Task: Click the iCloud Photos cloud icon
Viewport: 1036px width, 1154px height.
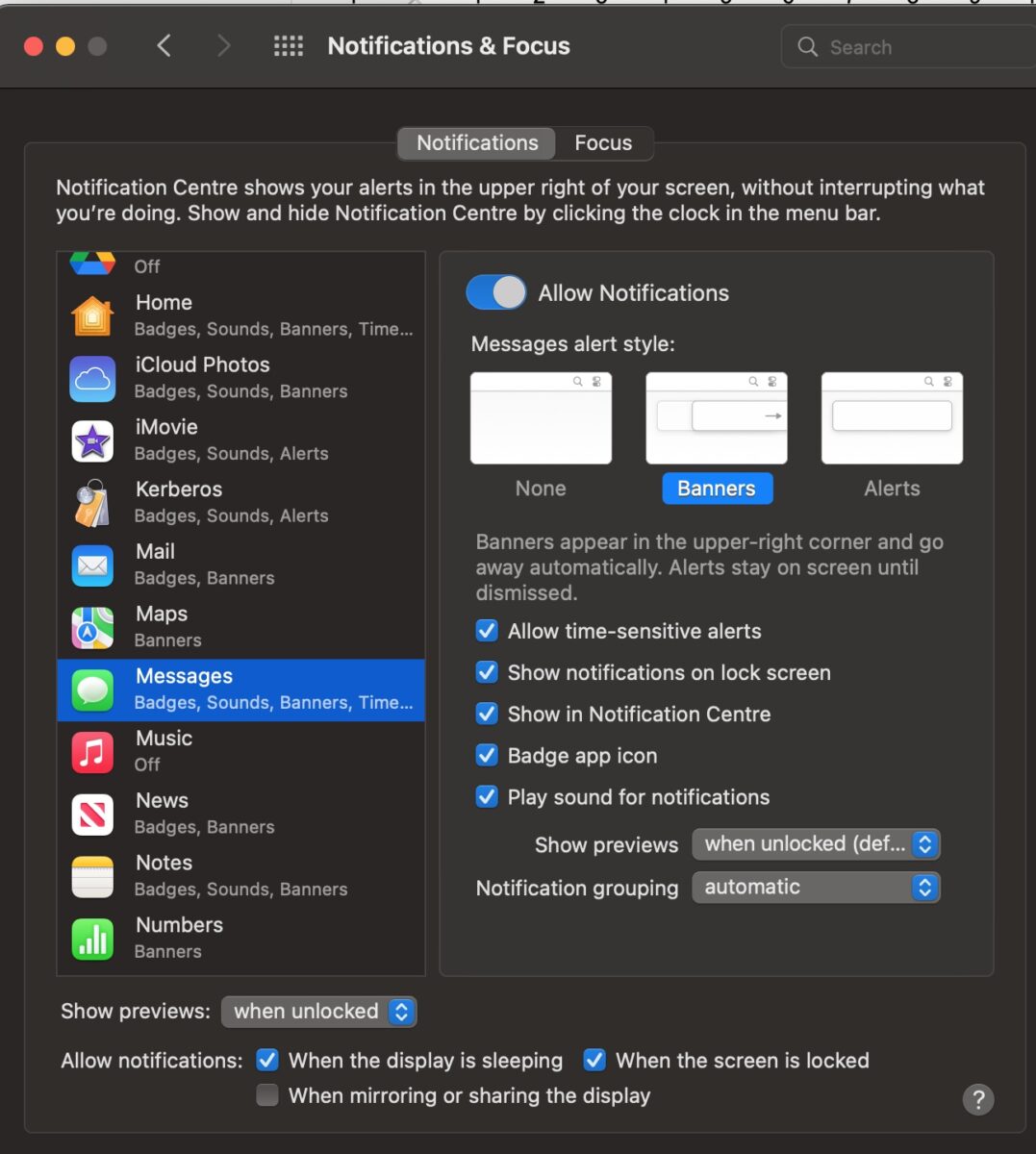Action: [x=92, y=379]
